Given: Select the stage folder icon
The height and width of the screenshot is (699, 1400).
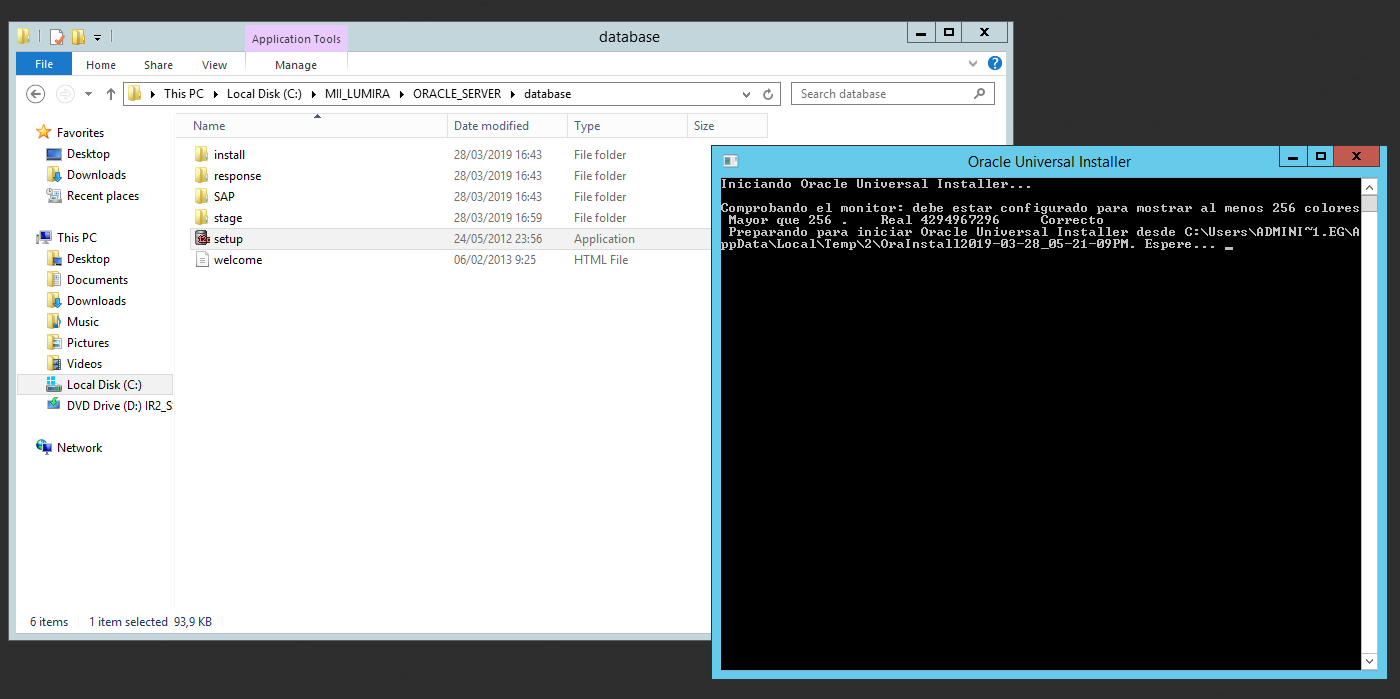Looking at the screenshot, I should tap(201, 218).
